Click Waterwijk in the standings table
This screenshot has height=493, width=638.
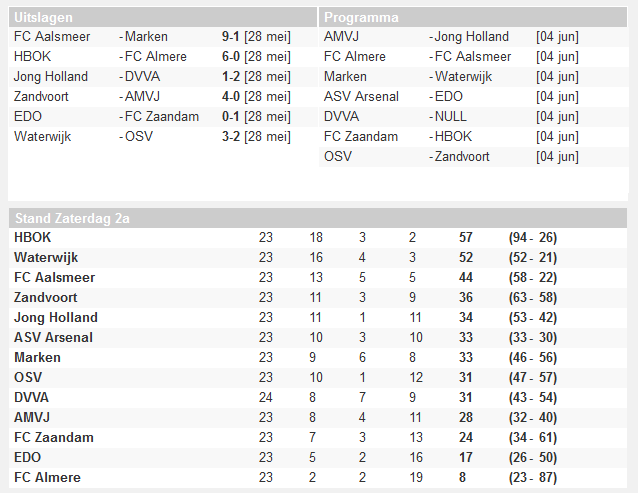pyautogui.click(x=45, y=257)
